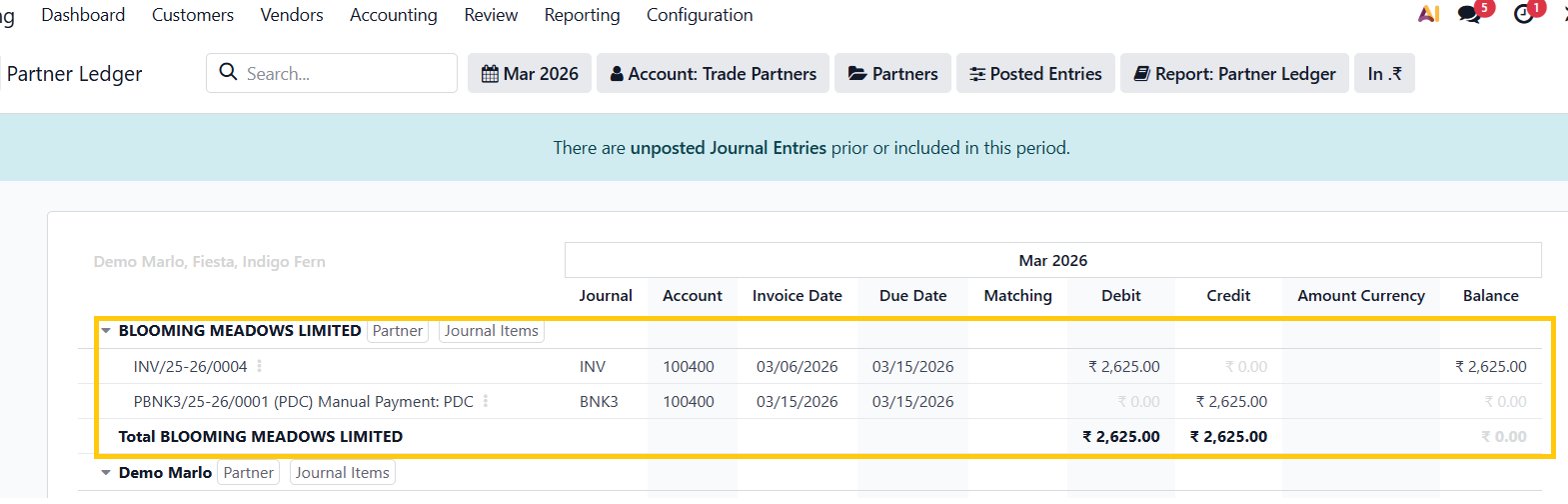1568x504 pixels.
Task: Open the Posted Entries options filter
Action: pyautogui.click(x=1035, y=74)
